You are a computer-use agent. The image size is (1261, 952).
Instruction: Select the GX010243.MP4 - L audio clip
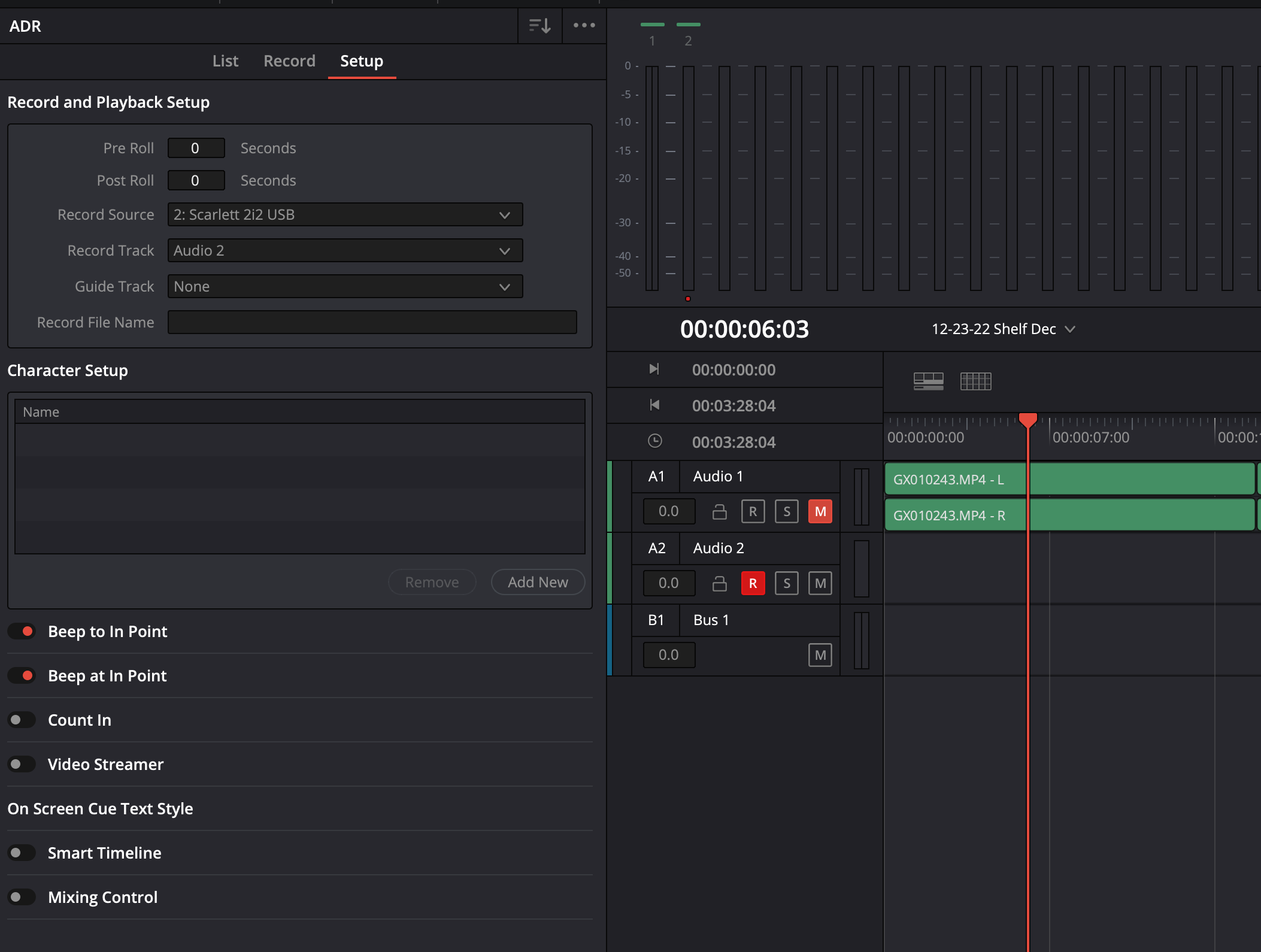click(1069, 479)
